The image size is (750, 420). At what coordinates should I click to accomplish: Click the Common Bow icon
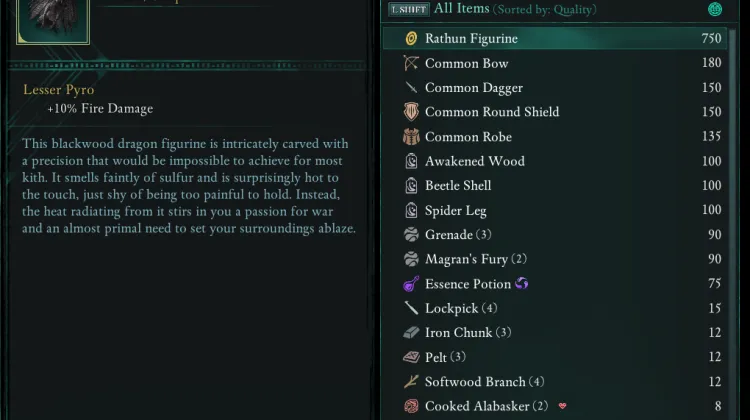click(x=411, y=63)
